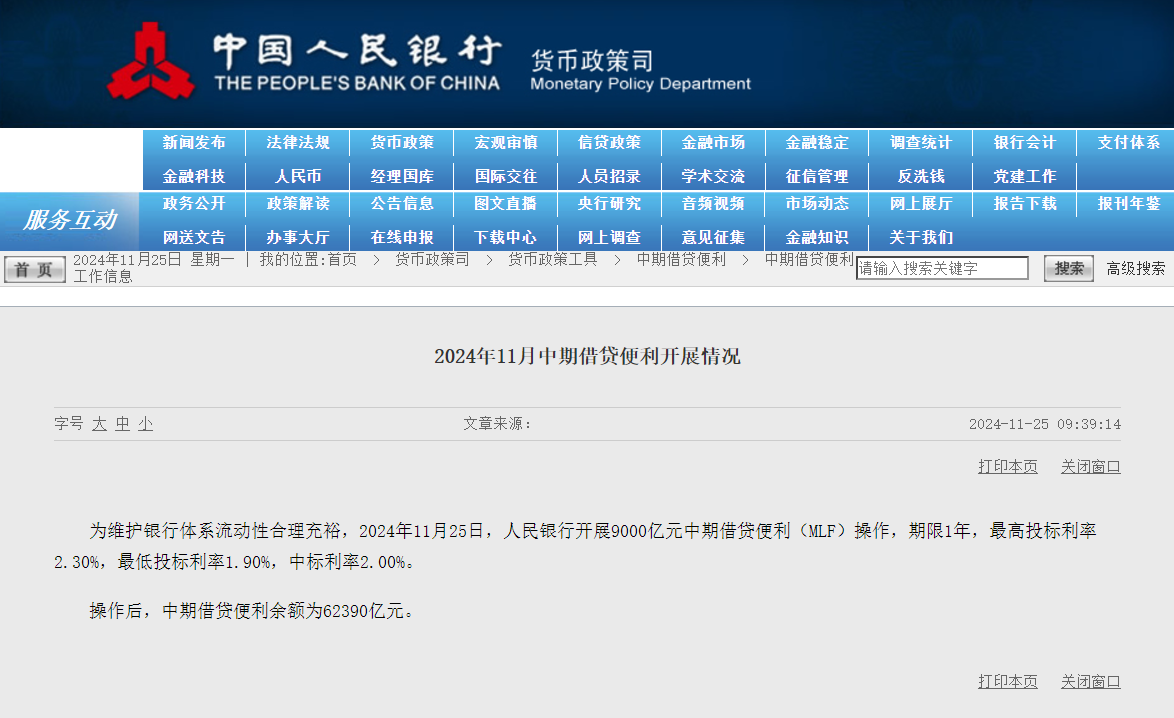Open the 新闻发布 menu item
The height and width of the screenshot is (718, 1174).
(x=194, y=142)
